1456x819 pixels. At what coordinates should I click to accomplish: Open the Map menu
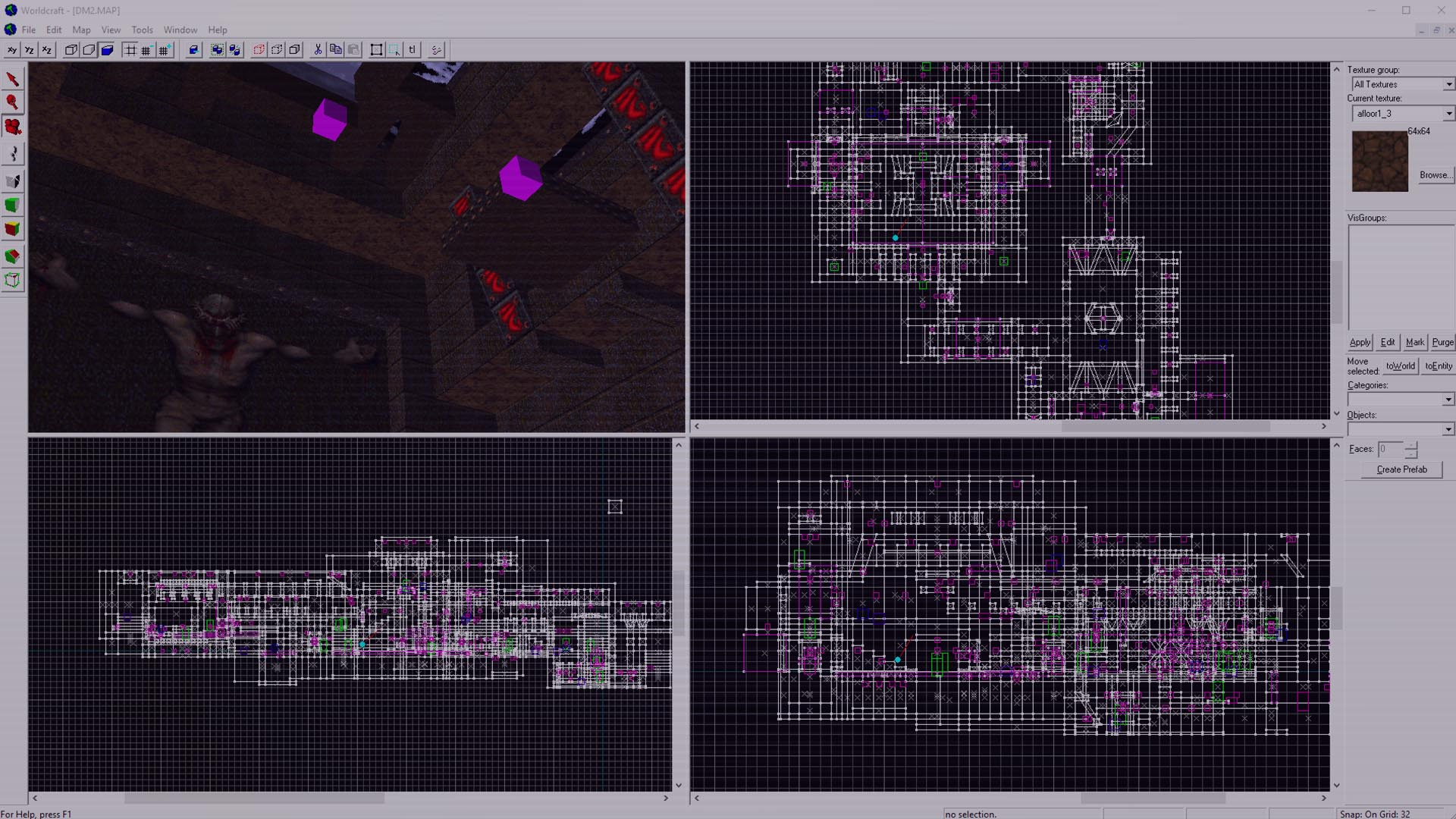click(81, 30)
